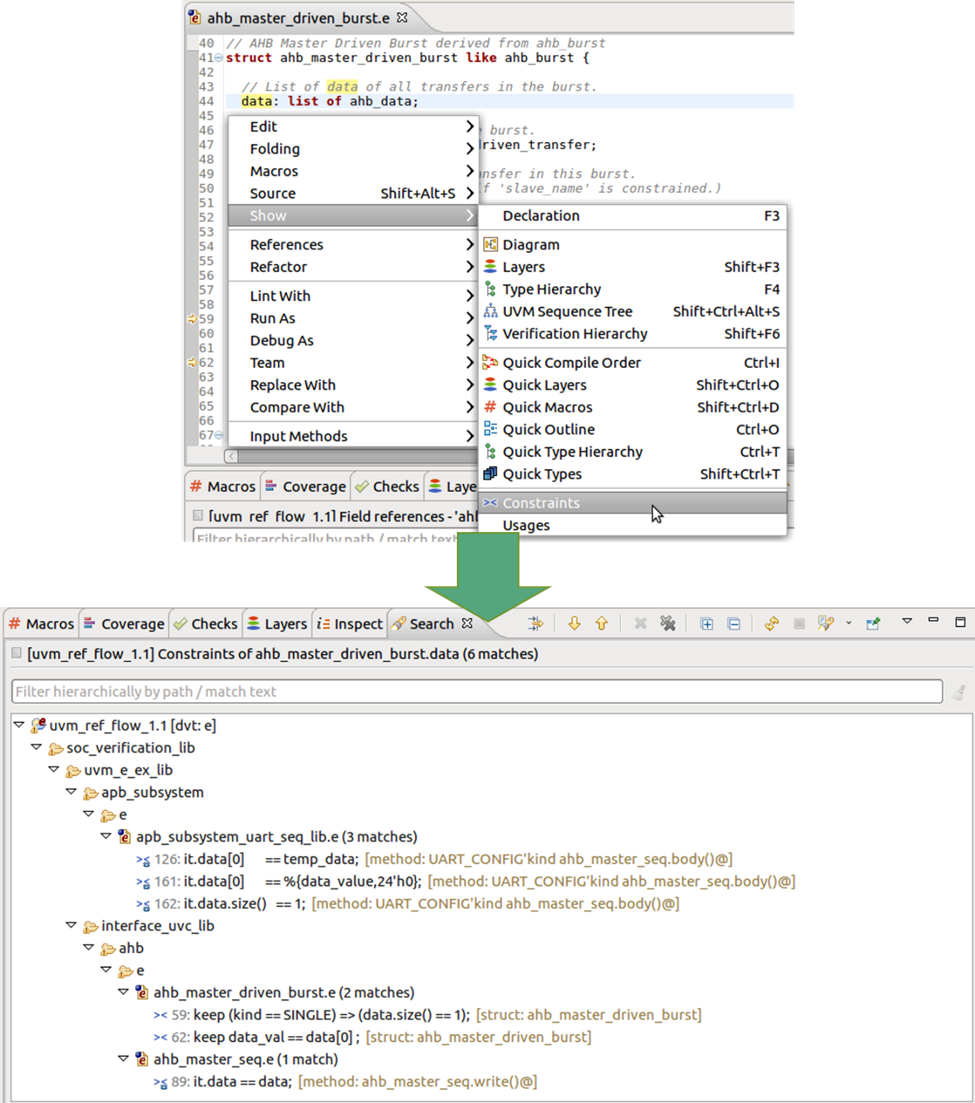Viewport: 975px width, 1103px height.
Task: Switch to the Inspect tab
Action: [350, 624]
